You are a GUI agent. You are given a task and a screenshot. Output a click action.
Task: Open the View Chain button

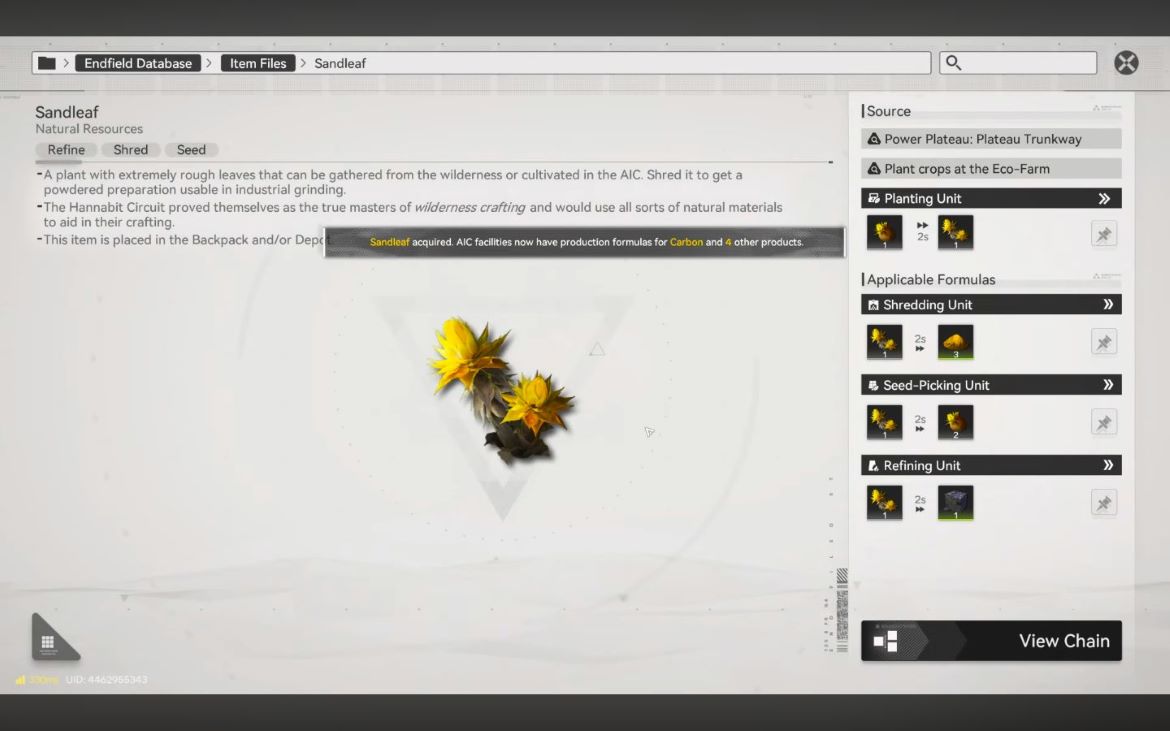click(991, 641)
